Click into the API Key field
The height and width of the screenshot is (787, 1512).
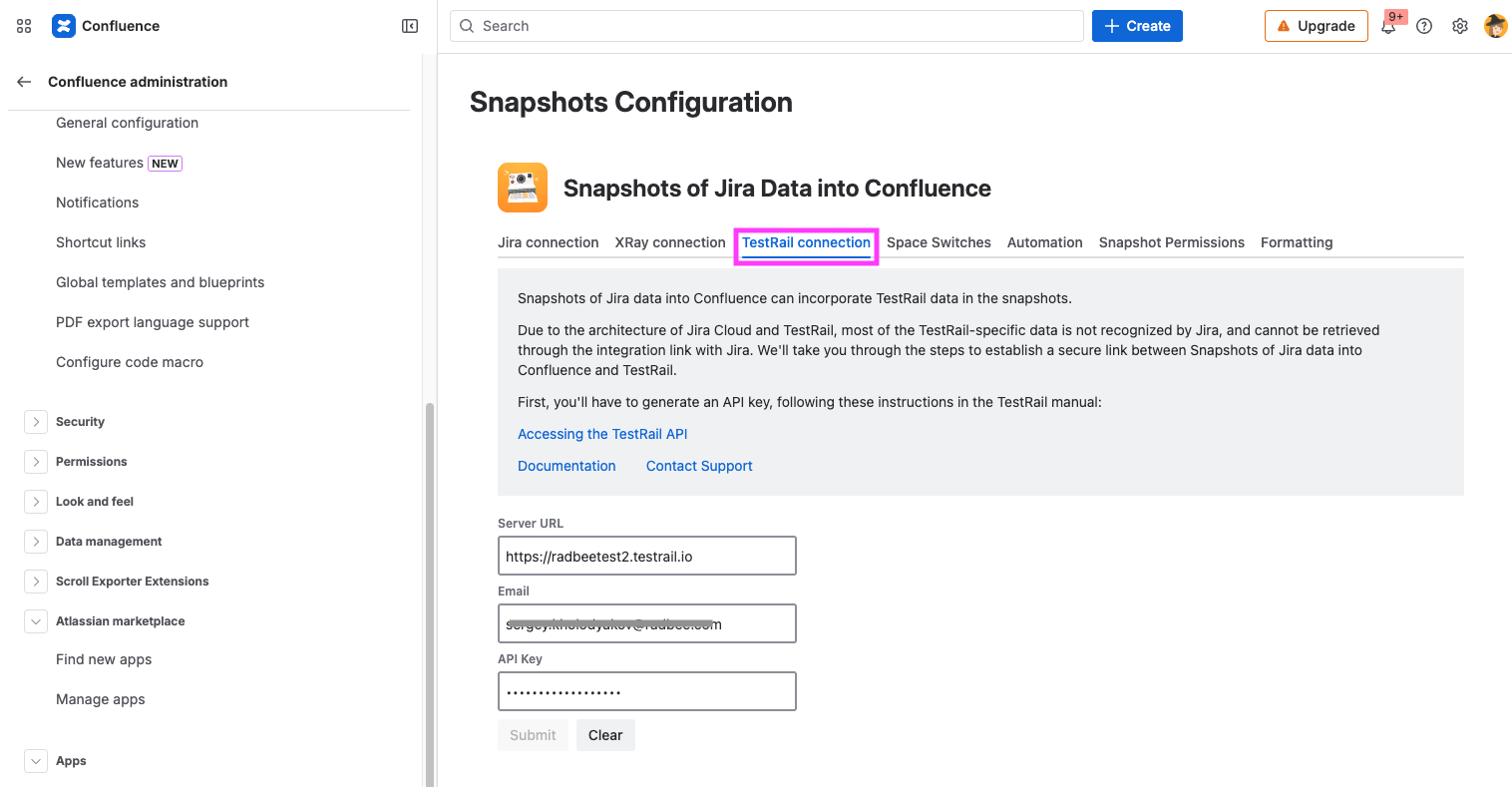[647, 691]
